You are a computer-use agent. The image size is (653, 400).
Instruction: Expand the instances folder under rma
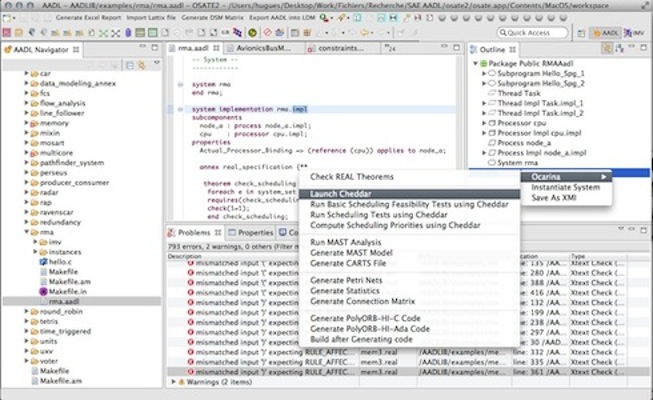[35, 252]
